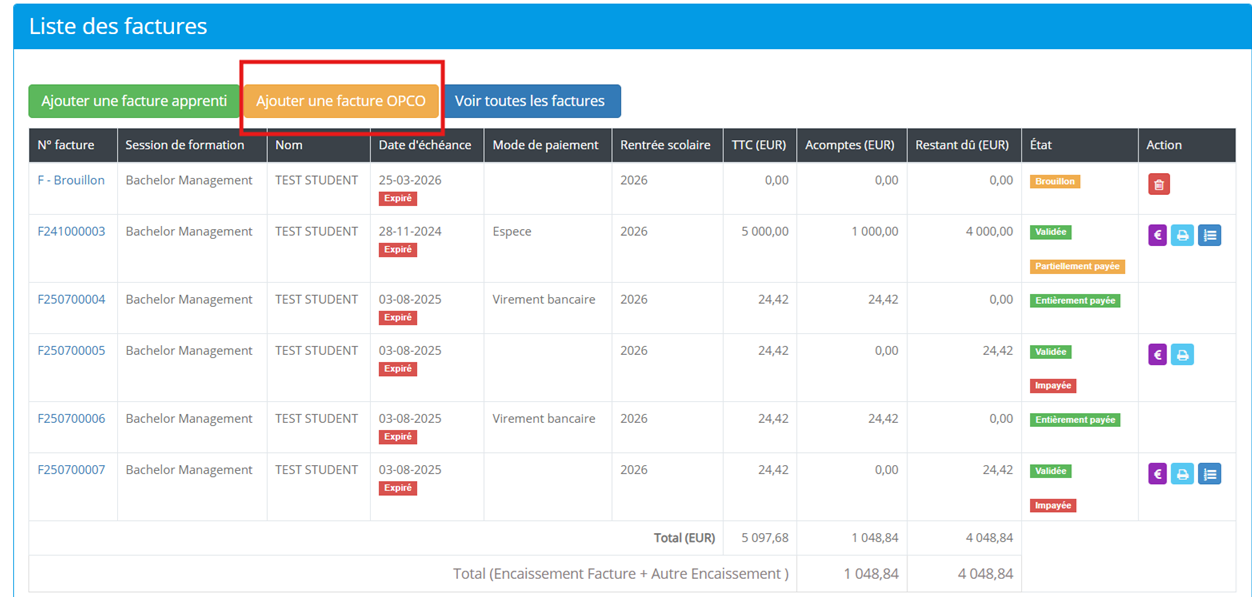This screenshot has width=1252, height=597.
Task: Click Voir toutes les factures button
Action: (x=530, y=101)
